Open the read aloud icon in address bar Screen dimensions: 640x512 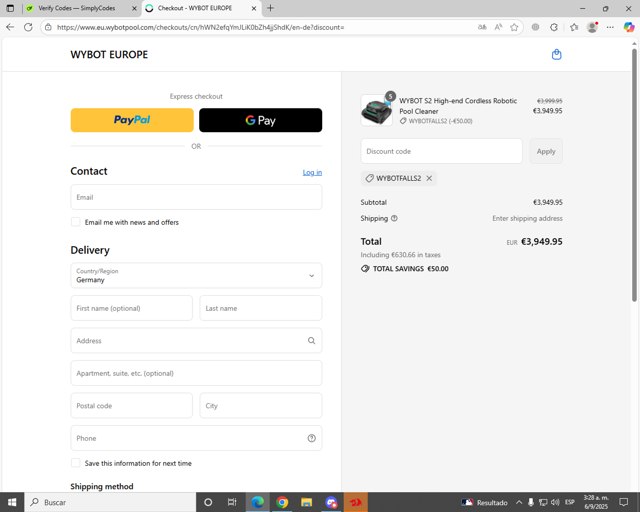[498, 27]
